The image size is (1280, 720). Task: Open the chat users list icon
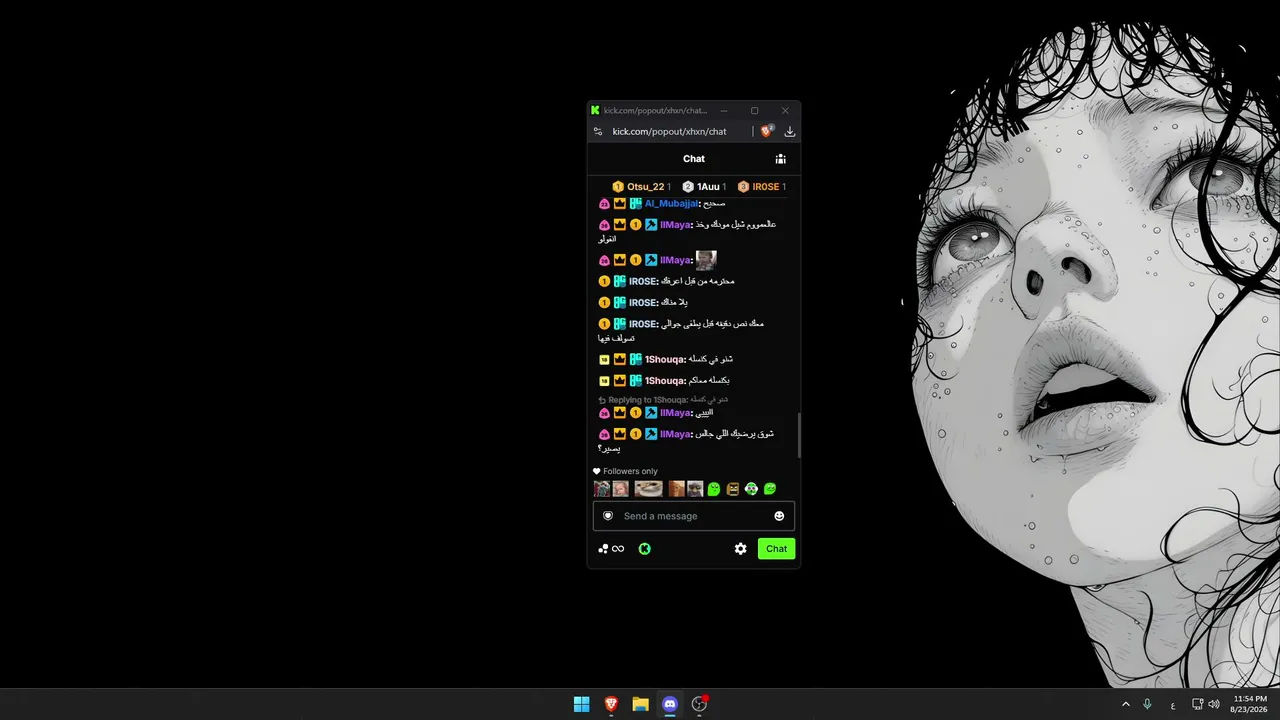780,159
